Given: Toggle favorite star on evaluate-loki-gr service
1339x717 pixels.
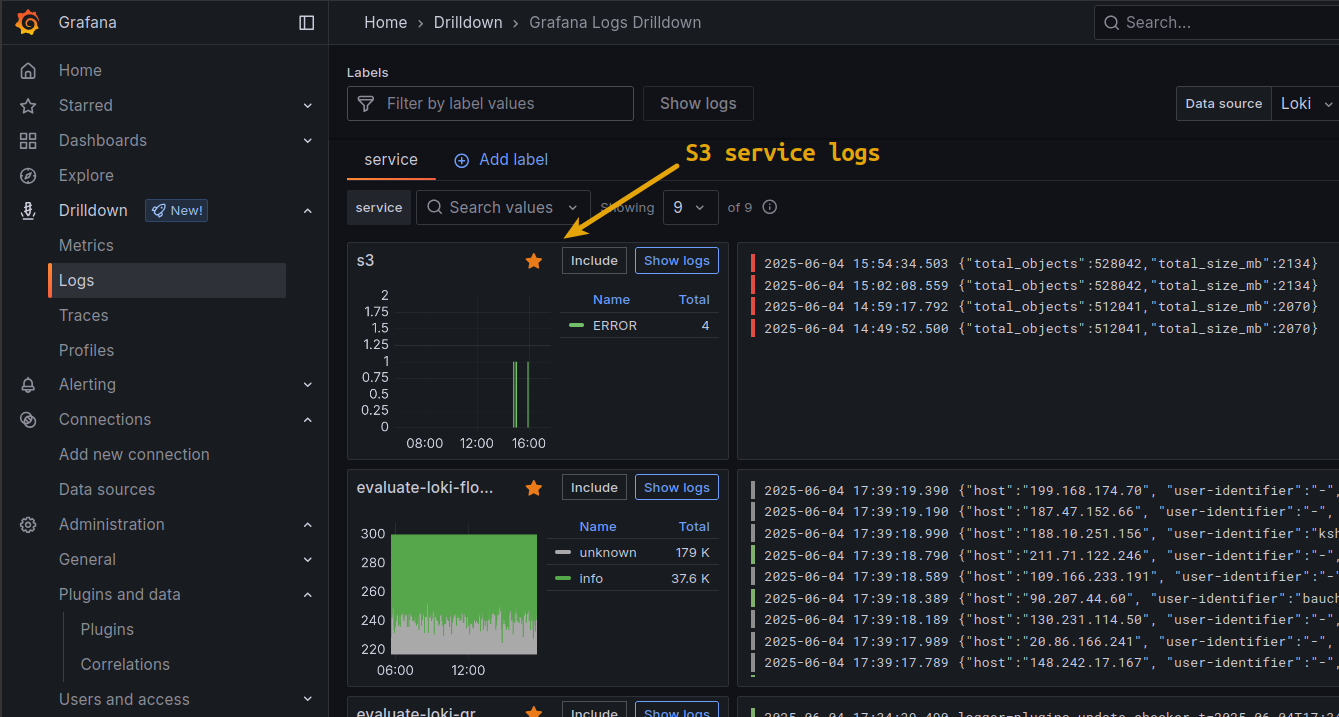Looking at the screenshot, I should click(534, 712).
